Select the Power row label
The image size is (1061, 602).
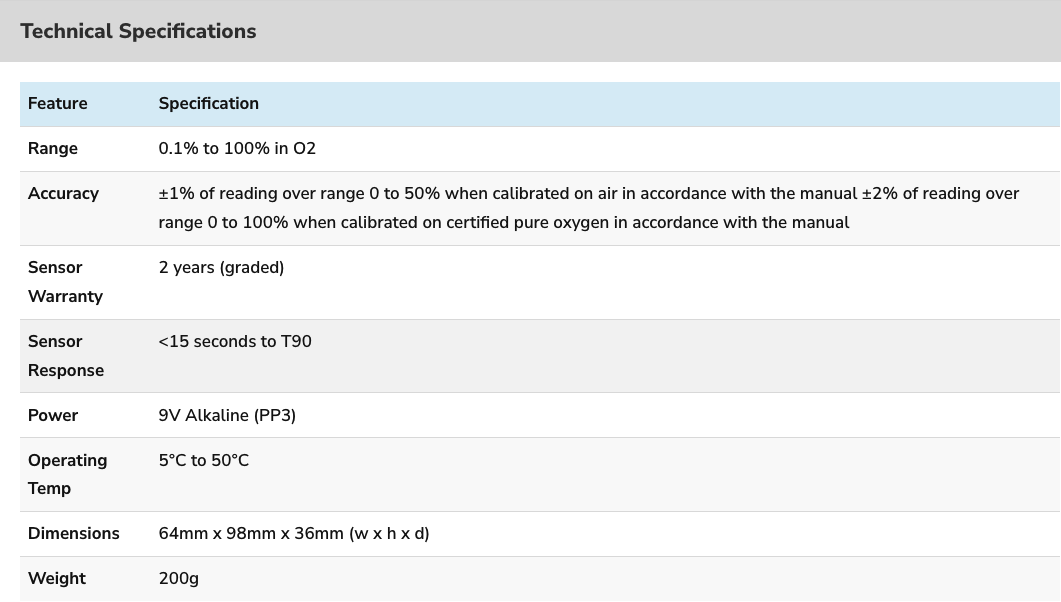[x=53, y=415]
